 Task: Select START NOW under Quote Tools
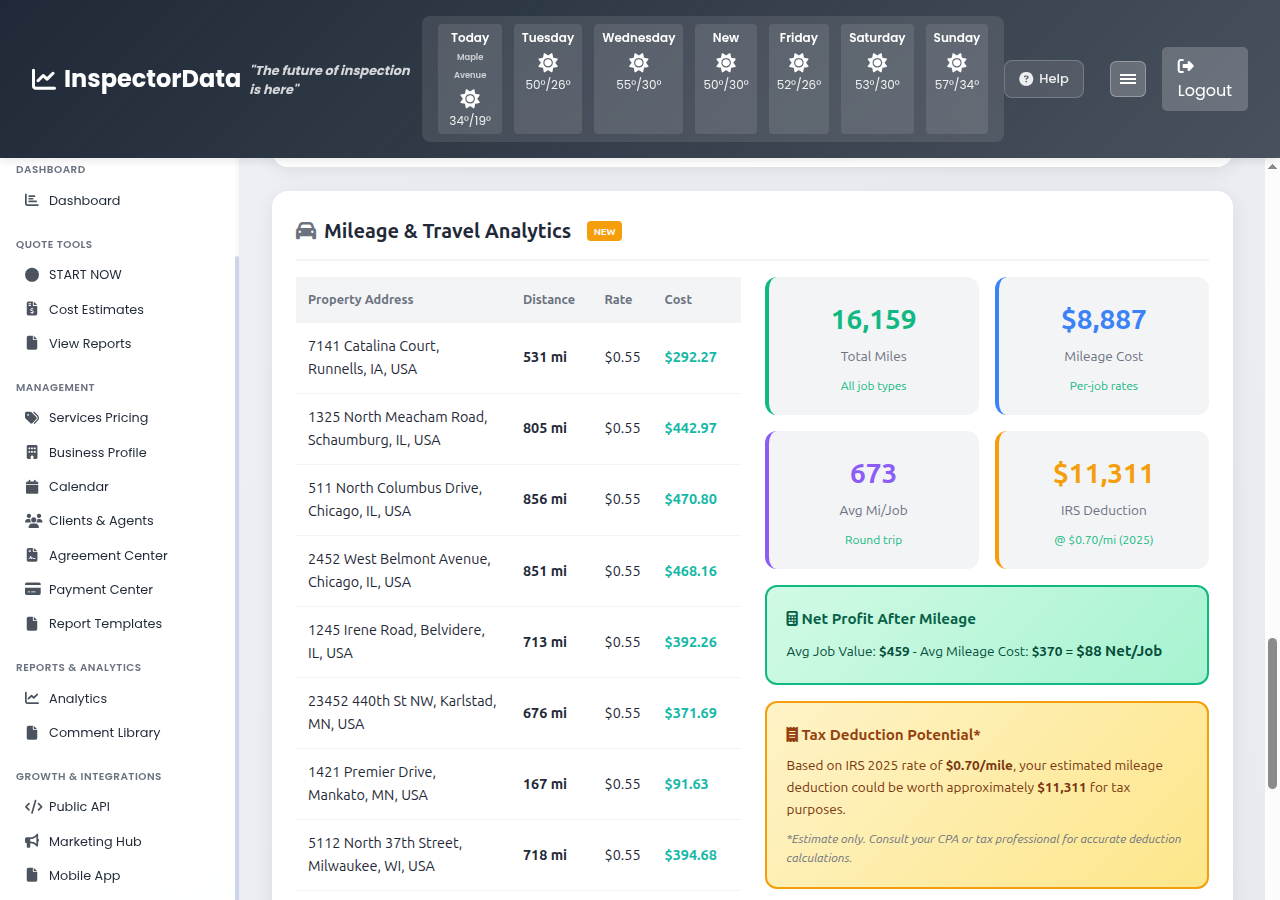[31, 274]
